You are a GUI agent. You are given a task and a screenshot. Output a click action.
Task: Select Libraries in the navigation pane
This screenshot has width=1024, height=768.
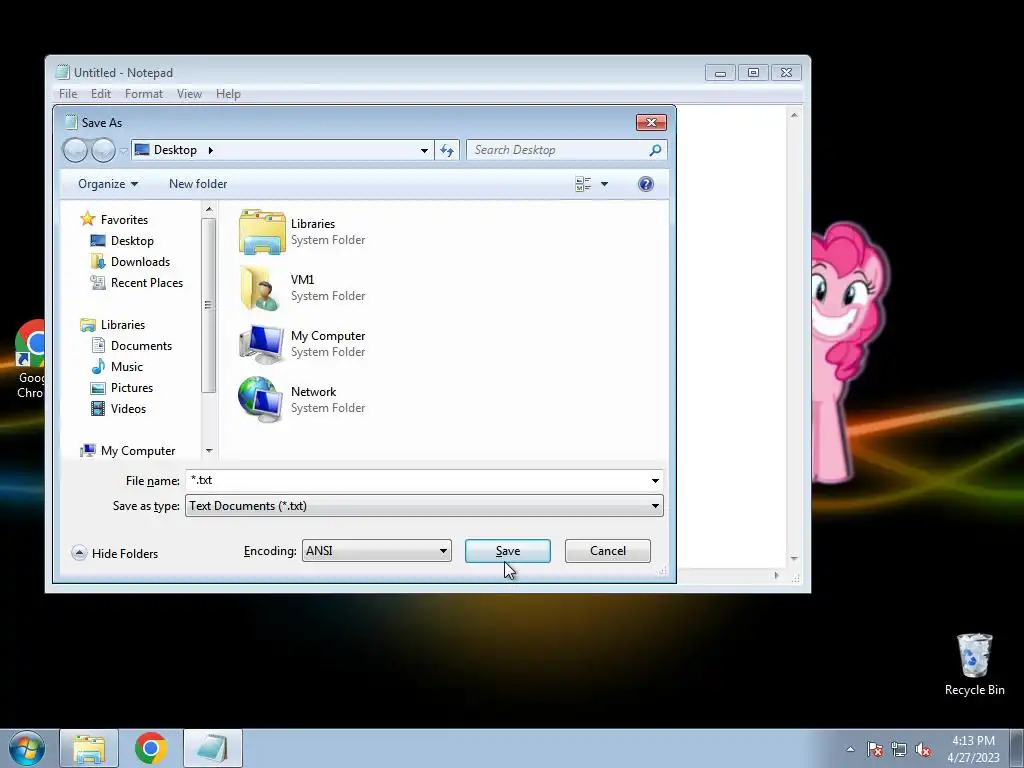point(123,325)
